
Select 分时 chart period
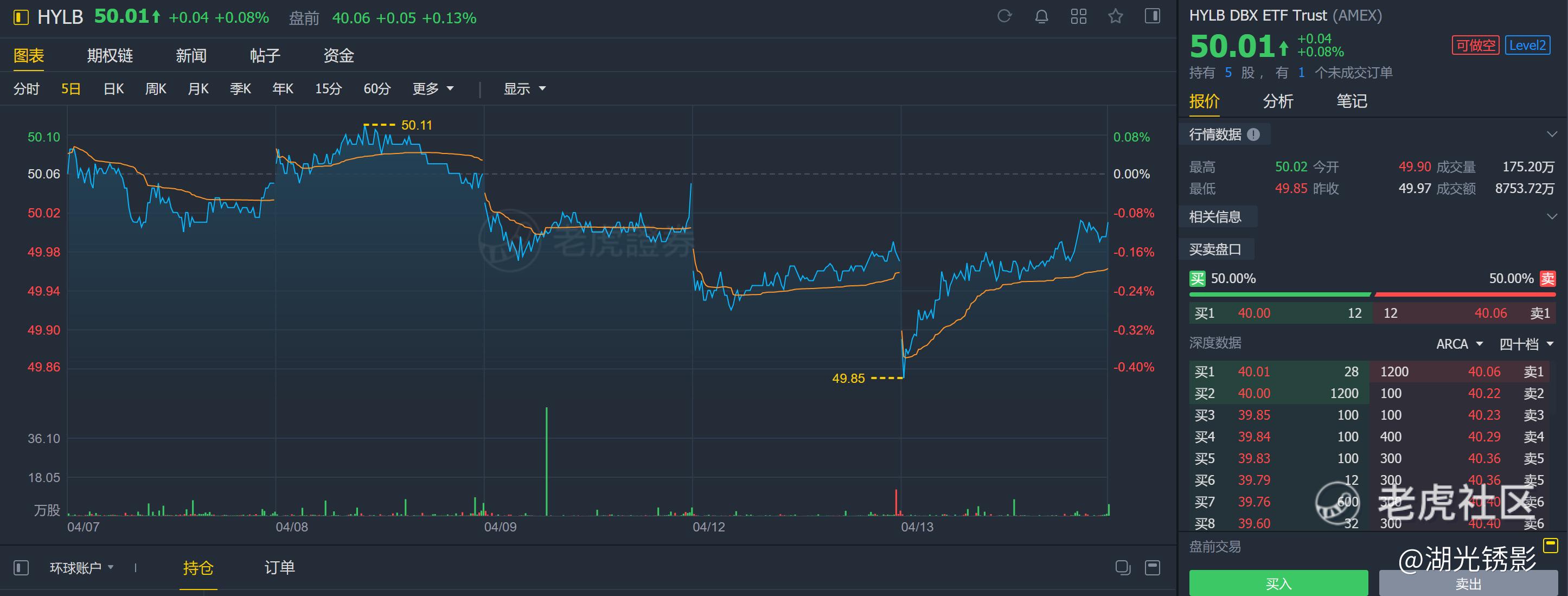[x=26, y=89]
